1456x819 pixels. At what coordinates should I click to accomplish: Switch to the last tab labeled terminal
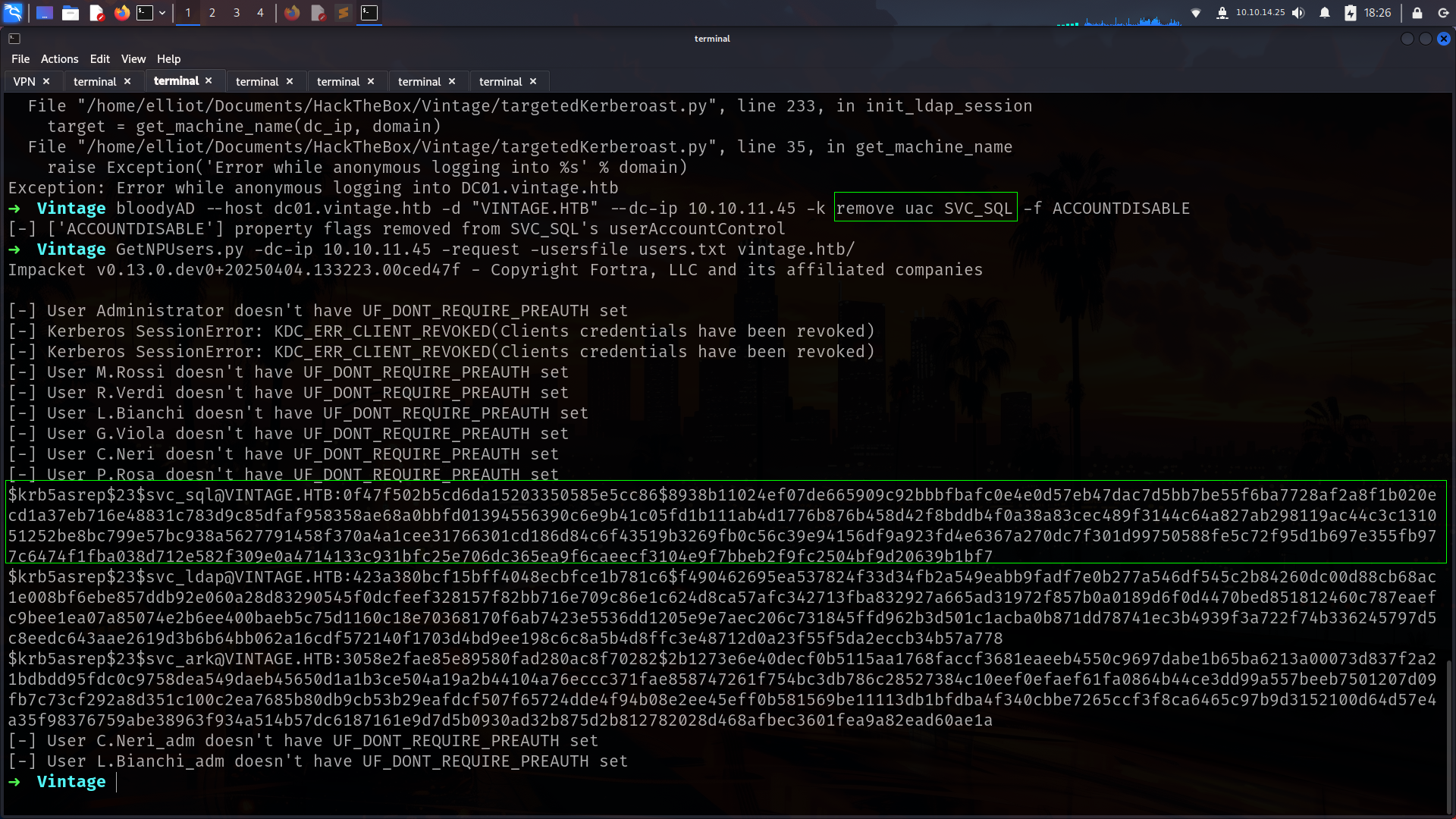point(500,82)
